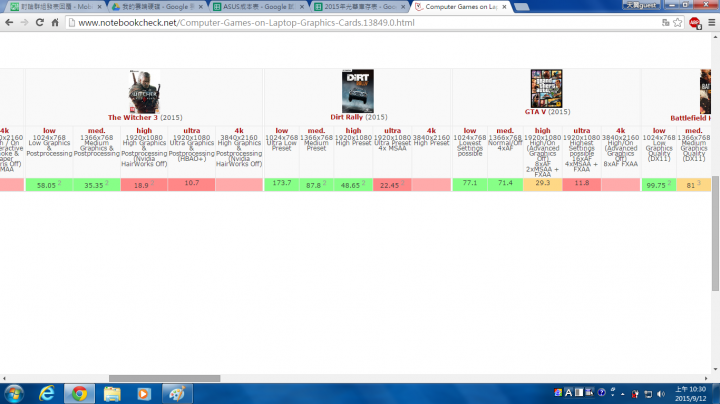
Task: Close the Computer Games on Laptop tab
Action: point(504,7)
